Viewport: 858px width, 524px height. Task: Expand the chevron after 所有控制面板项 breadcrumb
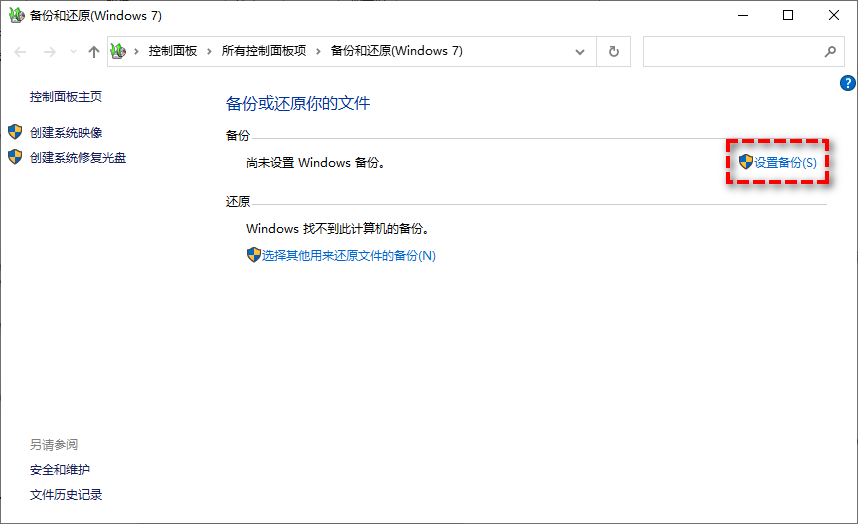(318, 51)
